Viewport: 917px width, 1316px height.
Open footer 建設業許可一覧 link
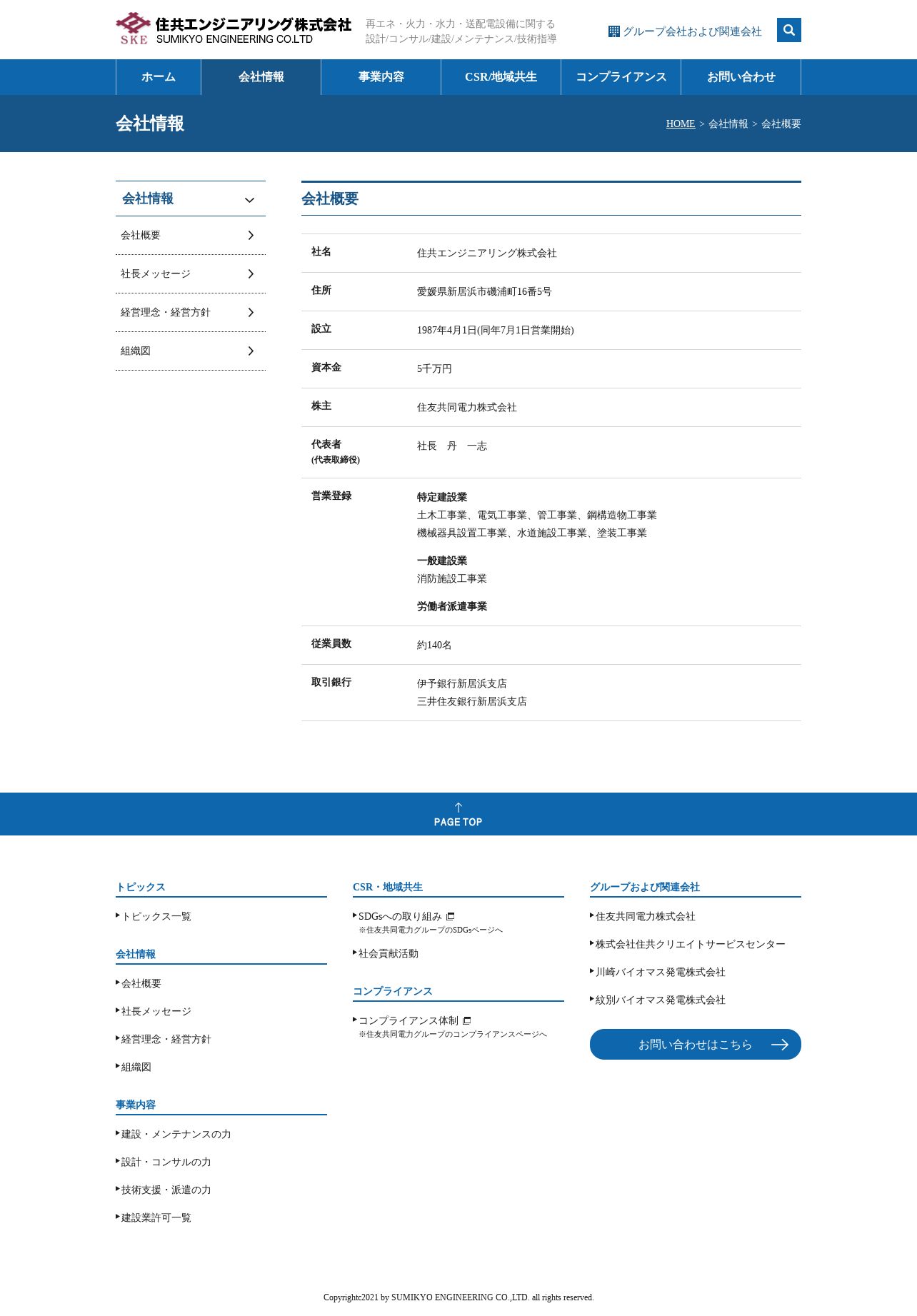pos(156,1217)
